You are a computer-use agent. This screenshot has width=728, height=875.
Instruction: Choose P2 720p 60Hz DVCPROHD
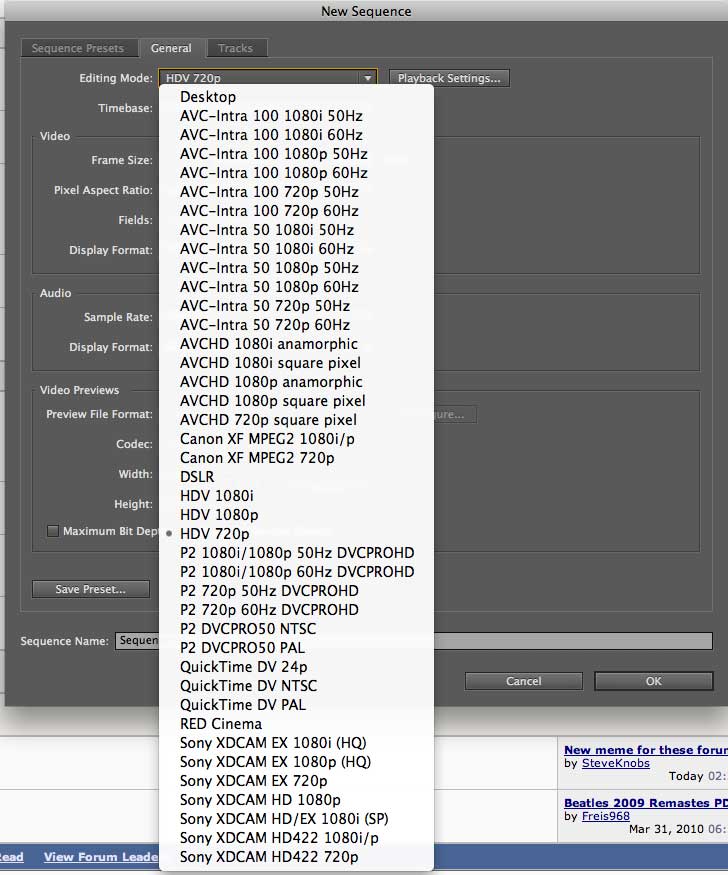[296, 609]
